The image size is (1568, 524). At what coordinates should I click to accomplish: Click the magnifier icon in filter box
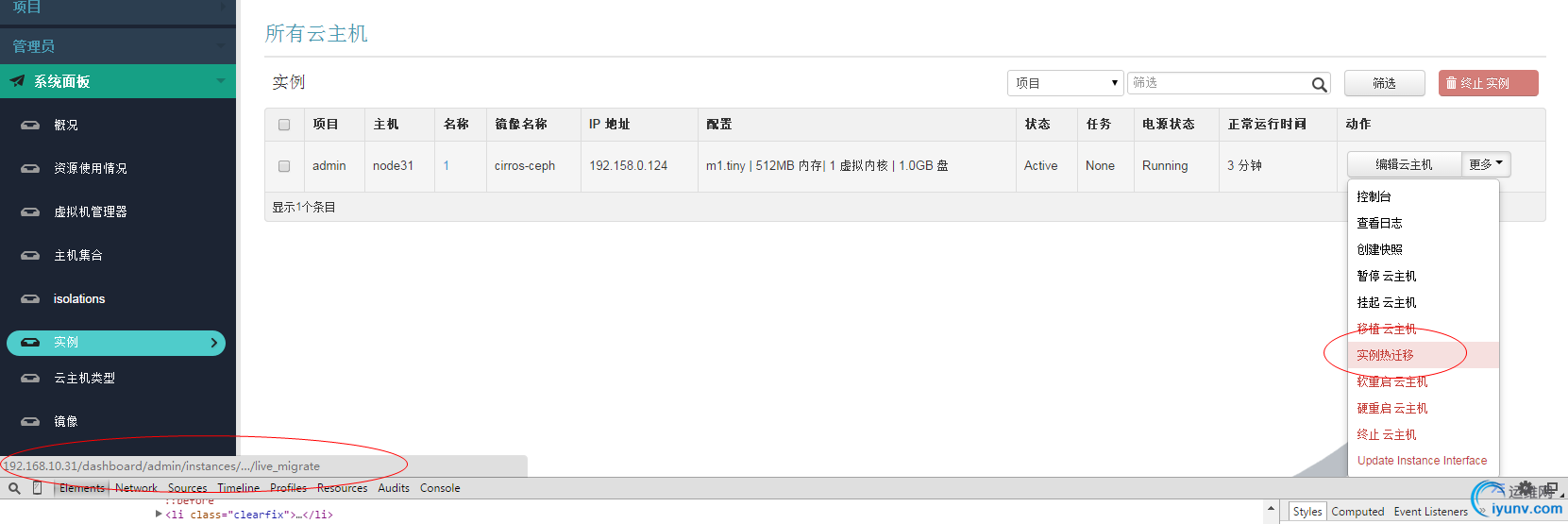1319,84
